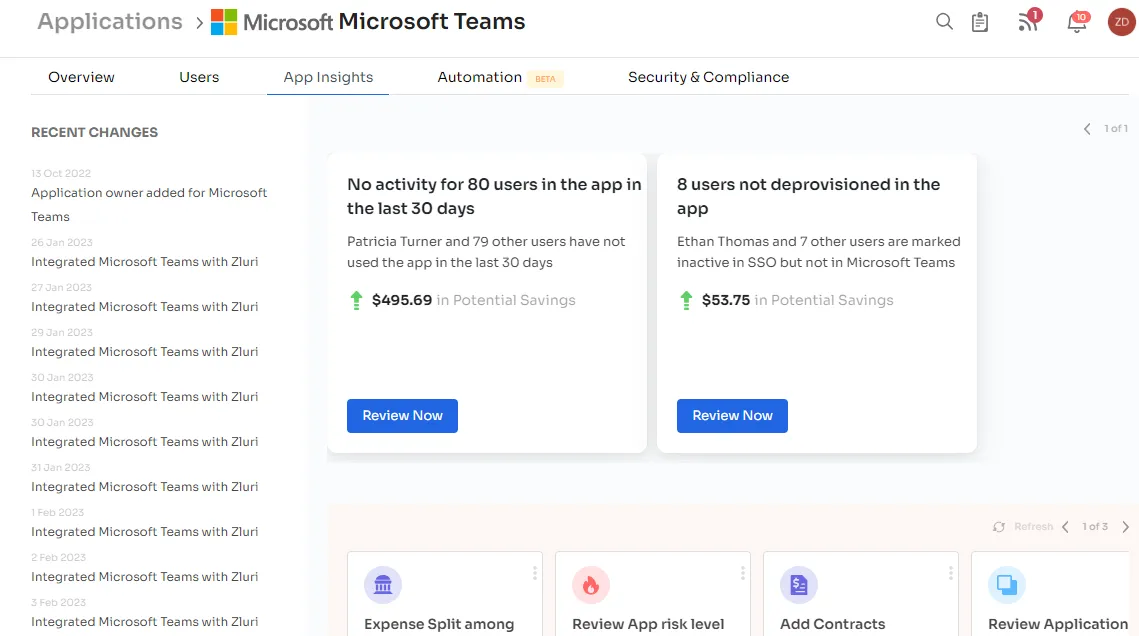Switch to the Users tab

point(199,77)
